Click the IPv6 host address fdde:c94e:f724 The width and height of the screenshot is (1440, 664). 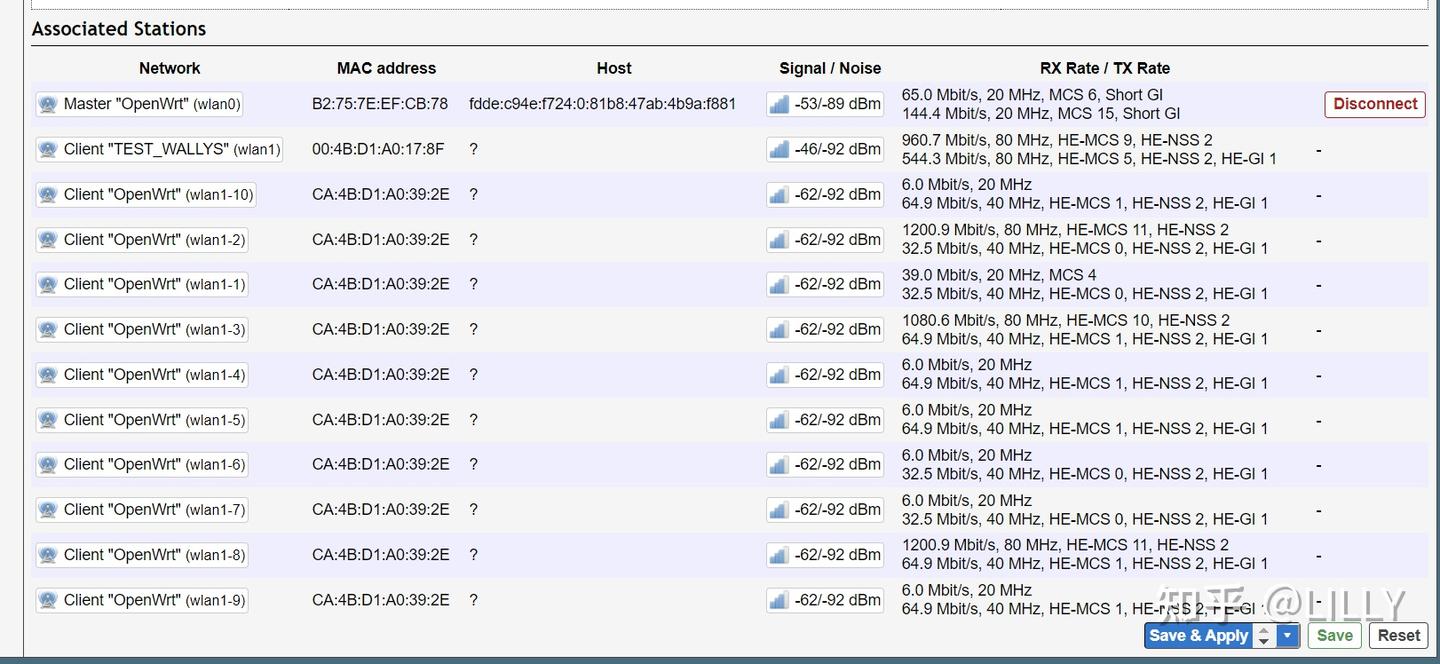point(603,104)
